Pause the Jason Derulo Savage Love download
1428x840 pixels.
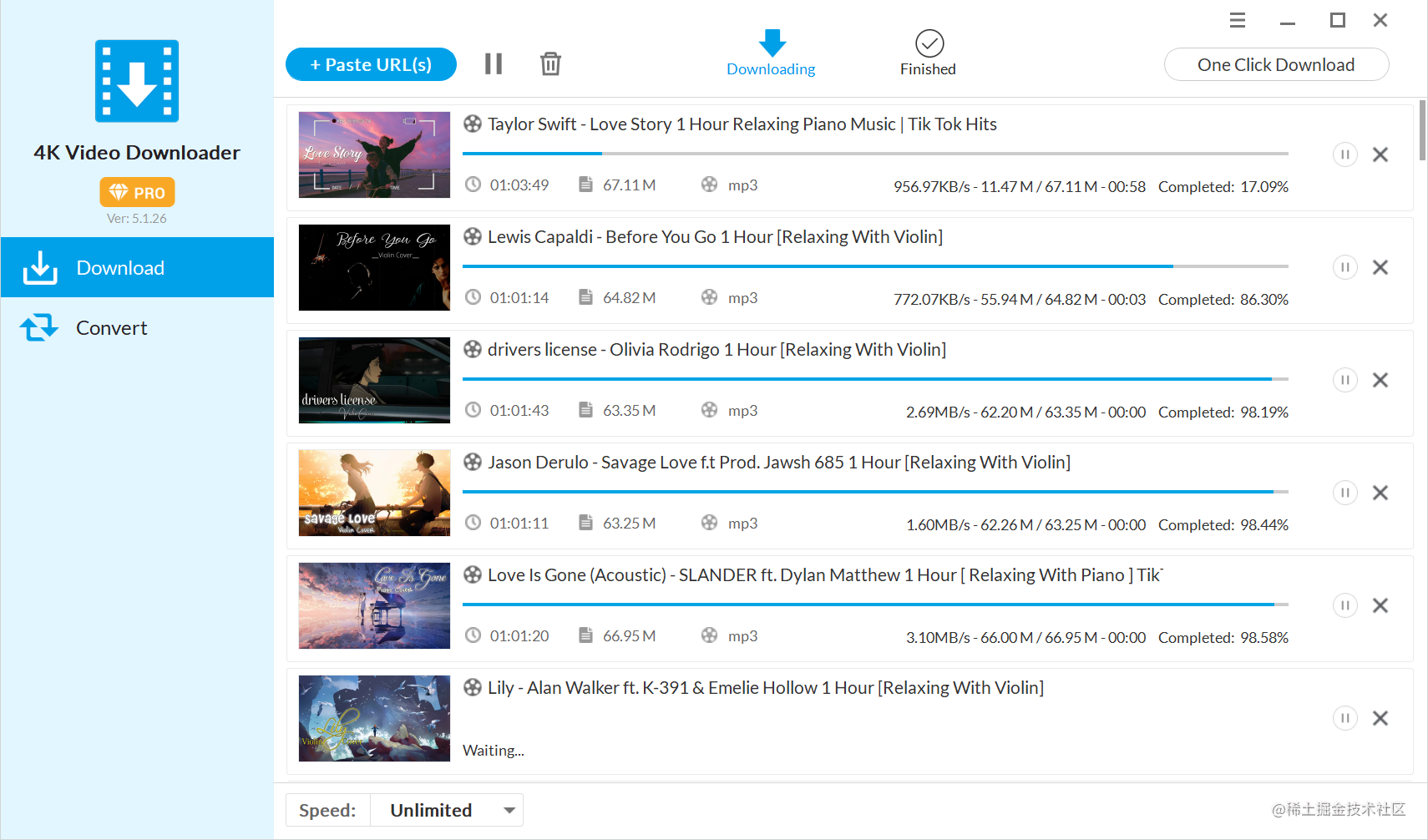point(1344,493)
